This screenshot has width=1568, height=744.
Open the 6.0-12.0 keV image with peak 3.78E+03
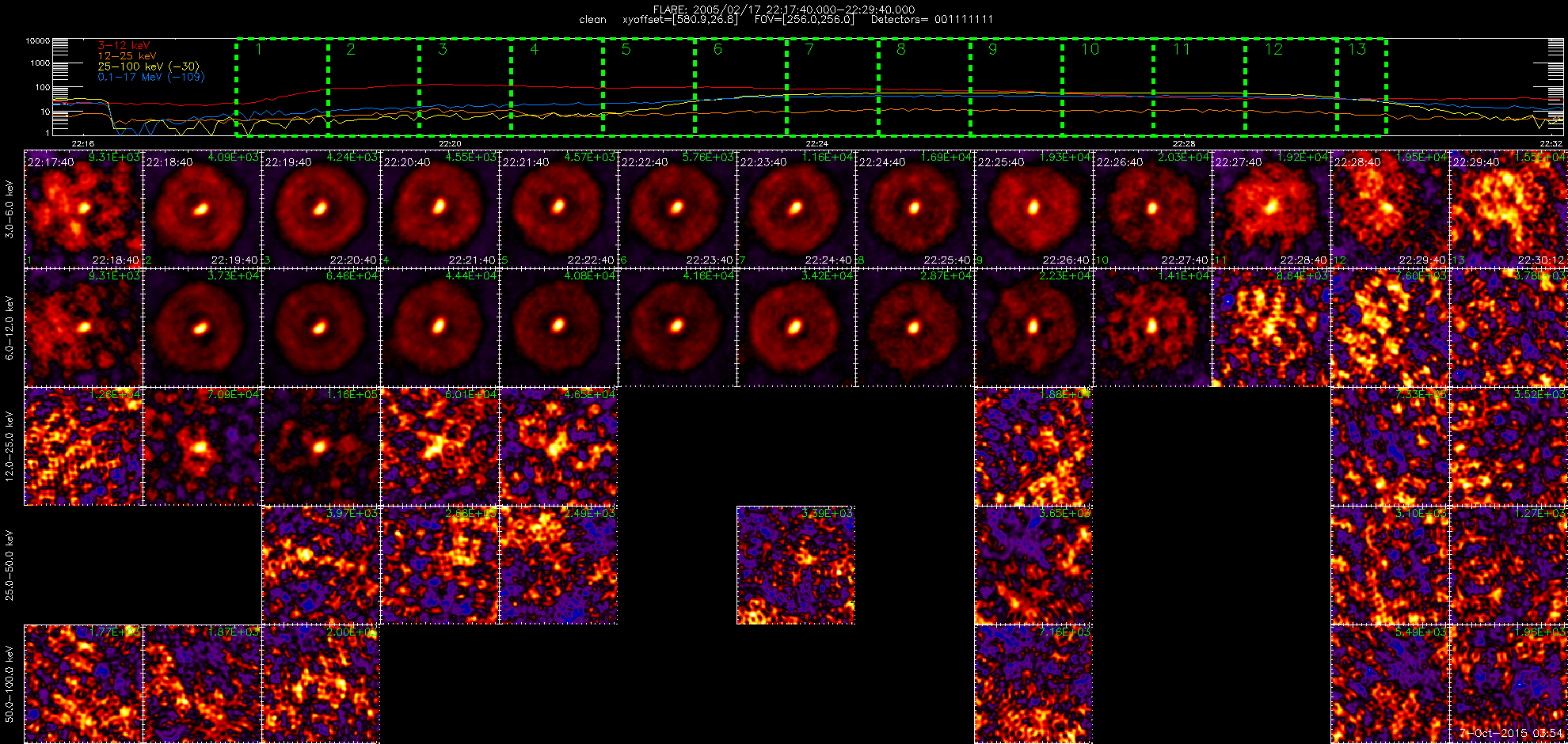click(1509, 328)
